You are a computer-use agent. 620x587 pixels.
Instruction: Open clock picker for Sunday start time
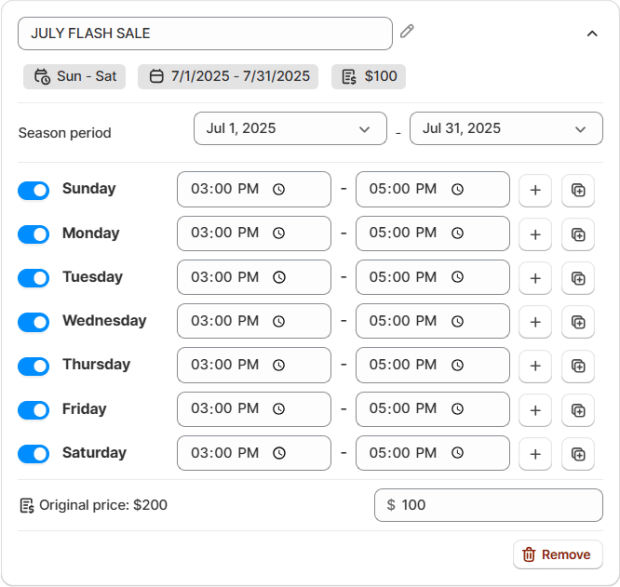279,189
